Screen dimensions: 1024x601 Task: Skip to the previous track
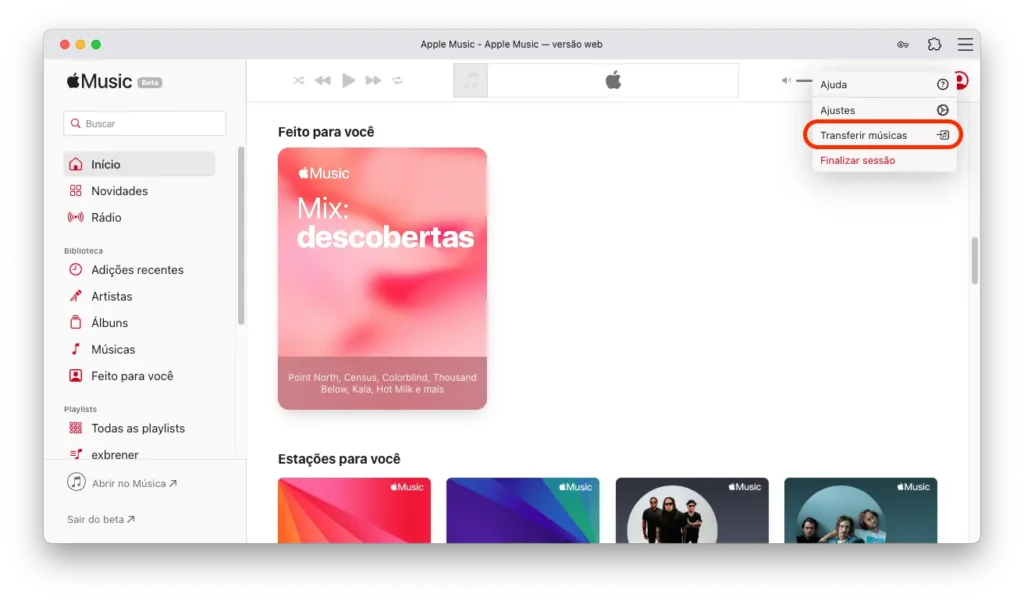click(x=322, y=81)
